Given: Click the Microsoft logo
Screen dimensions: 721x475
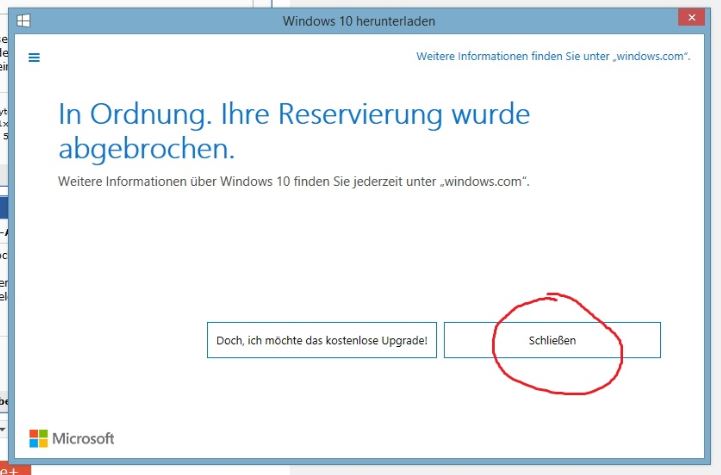Looking at the screenshot, I should [72, 439].
